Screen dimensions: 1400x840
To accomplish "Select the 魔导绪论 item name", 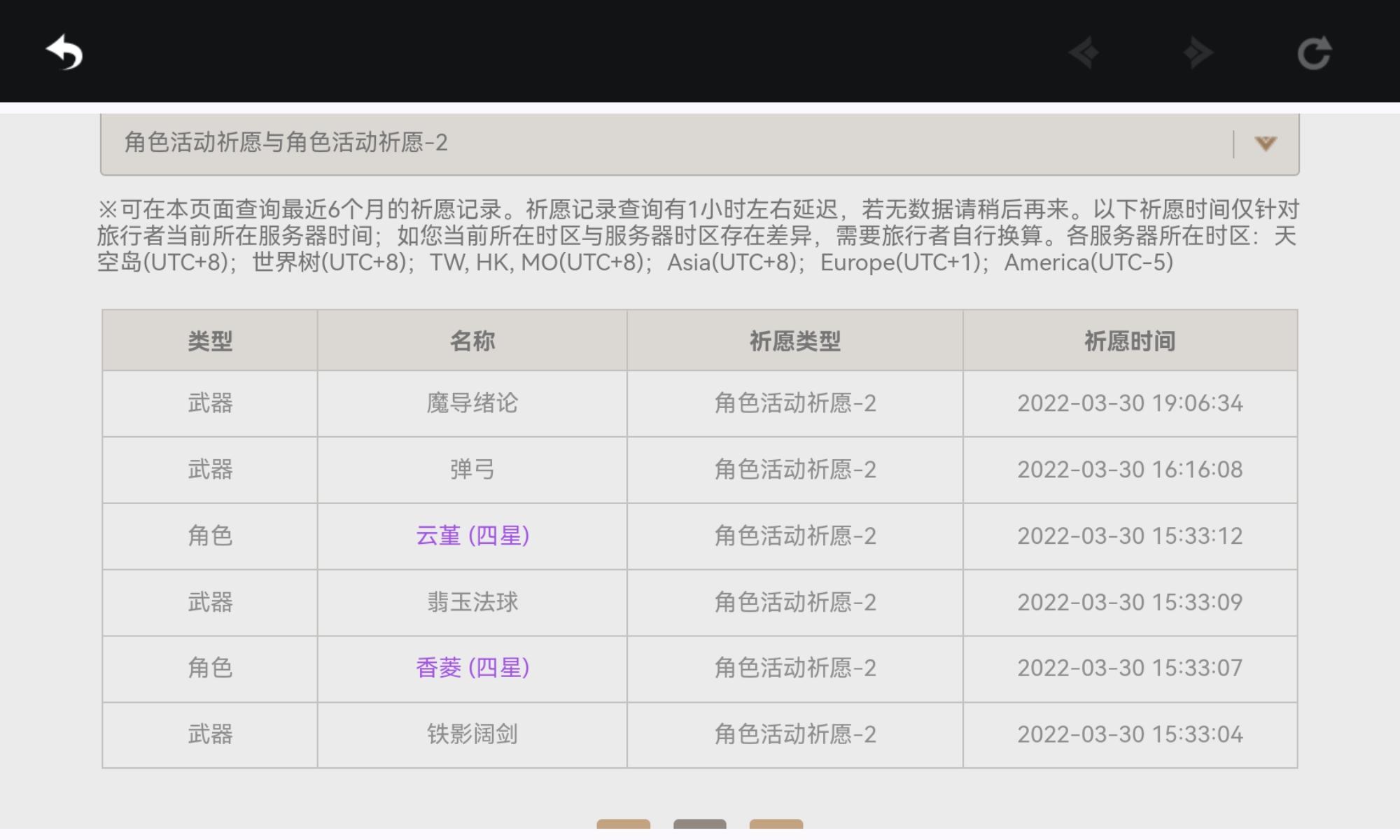I will [x=472, y=403].
